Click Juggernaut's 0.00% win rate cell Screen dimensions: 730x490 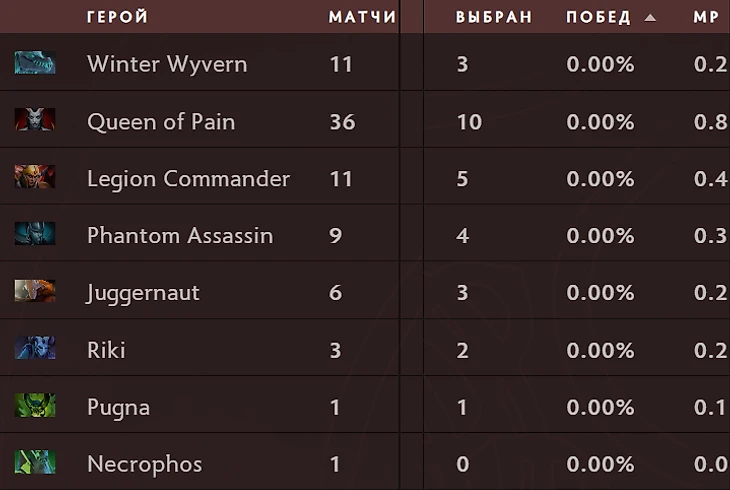[600, 293]
